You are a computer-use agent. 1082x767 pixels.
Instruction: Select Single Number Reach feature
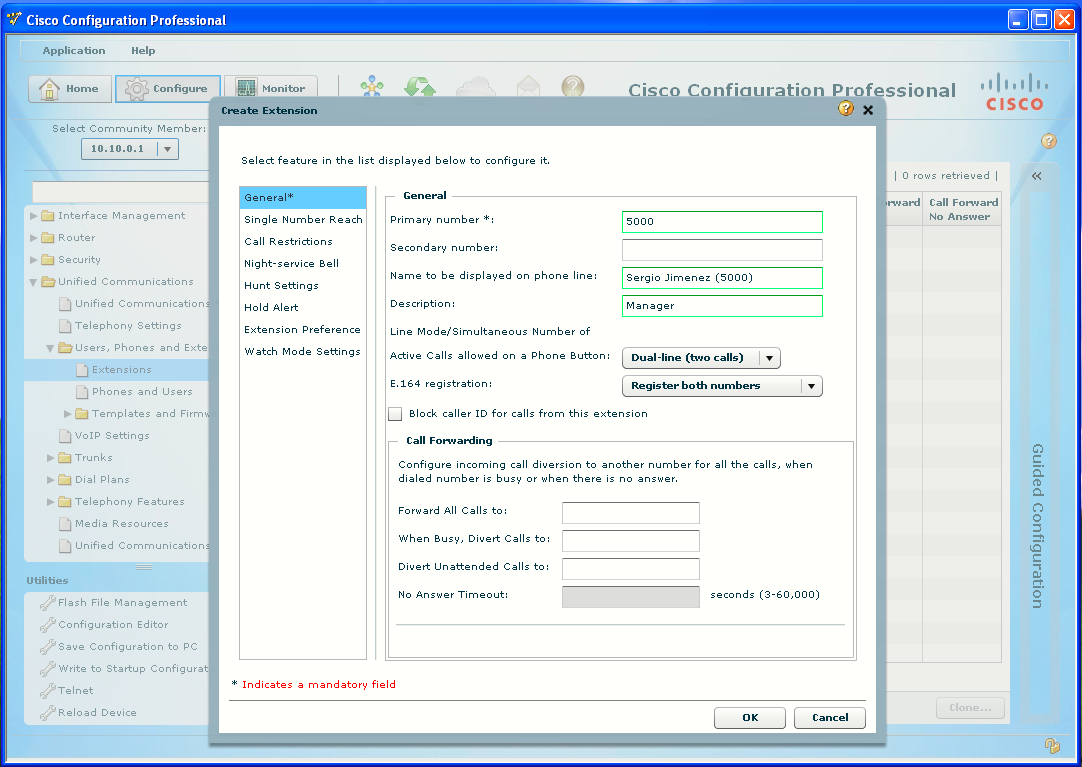pos(303,219)
